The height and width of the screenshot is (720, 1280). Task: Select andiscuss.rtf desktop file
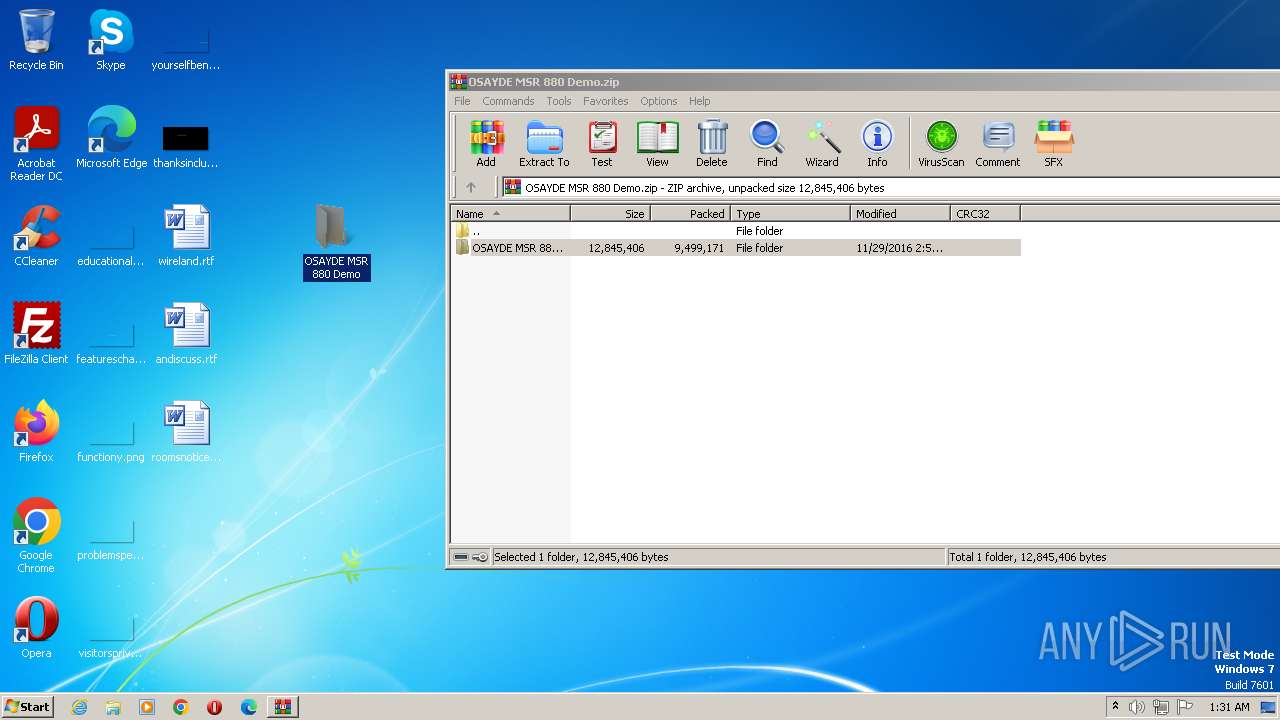[186, 334]
